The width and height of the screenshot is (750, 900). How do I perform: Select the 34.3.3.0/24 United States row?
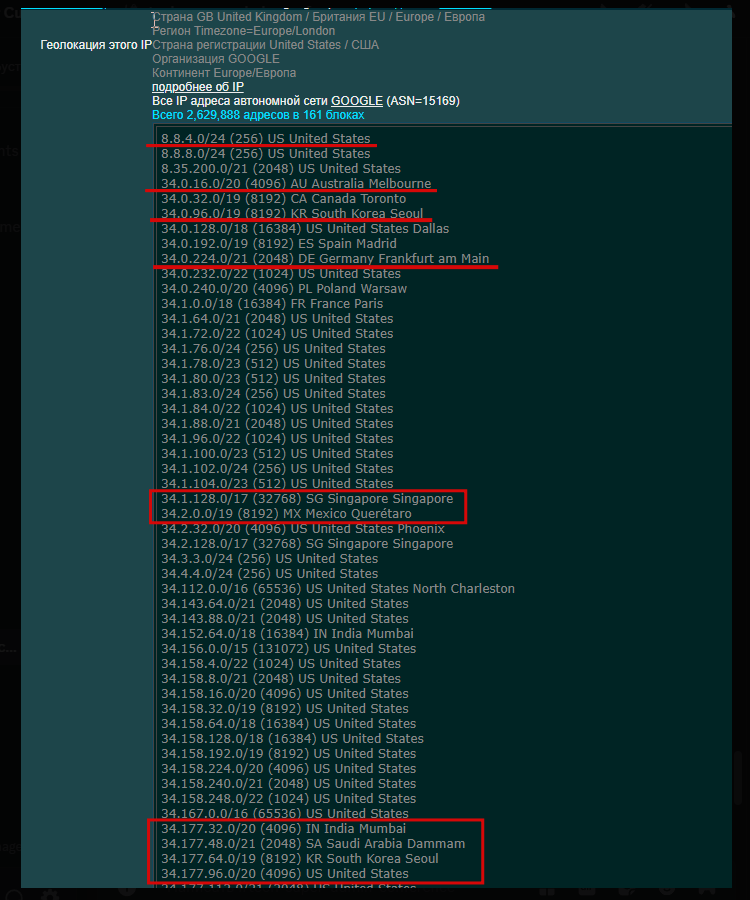point(270,558)
